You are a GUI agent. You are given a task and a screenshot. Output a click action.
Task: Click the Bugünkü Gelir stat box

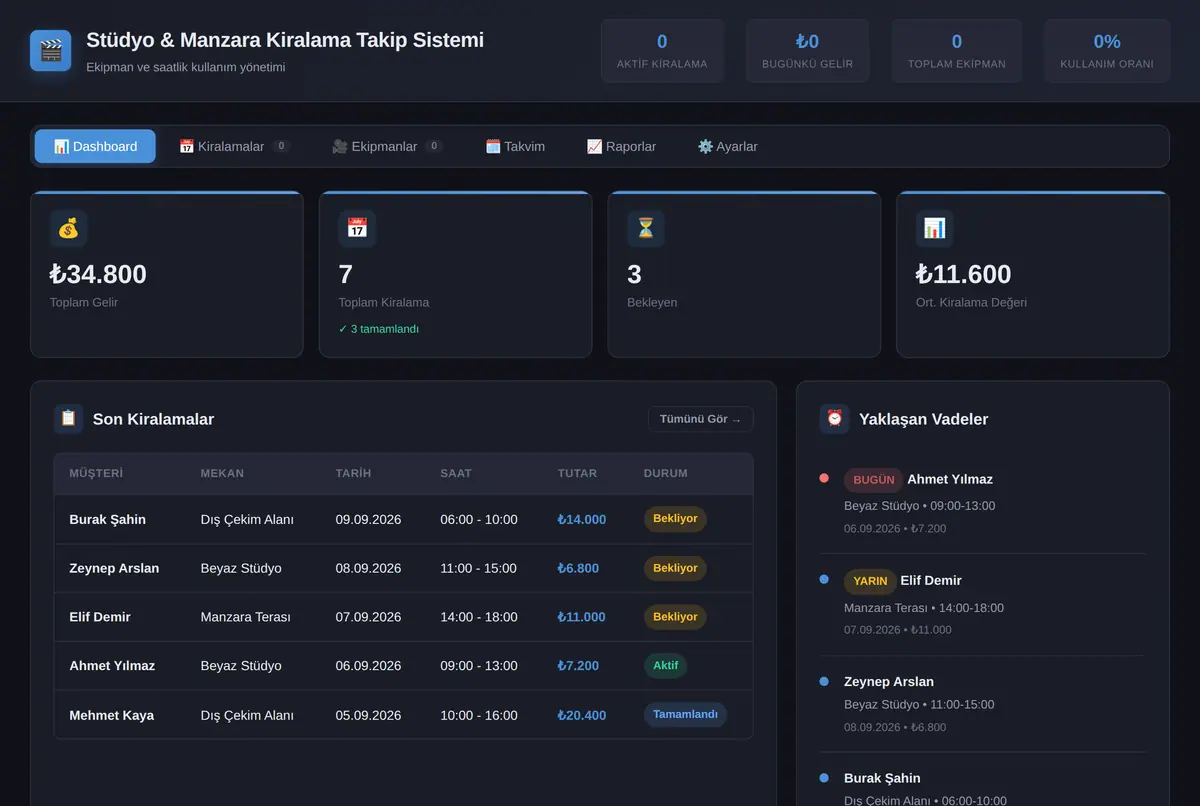tap(808, 51)
